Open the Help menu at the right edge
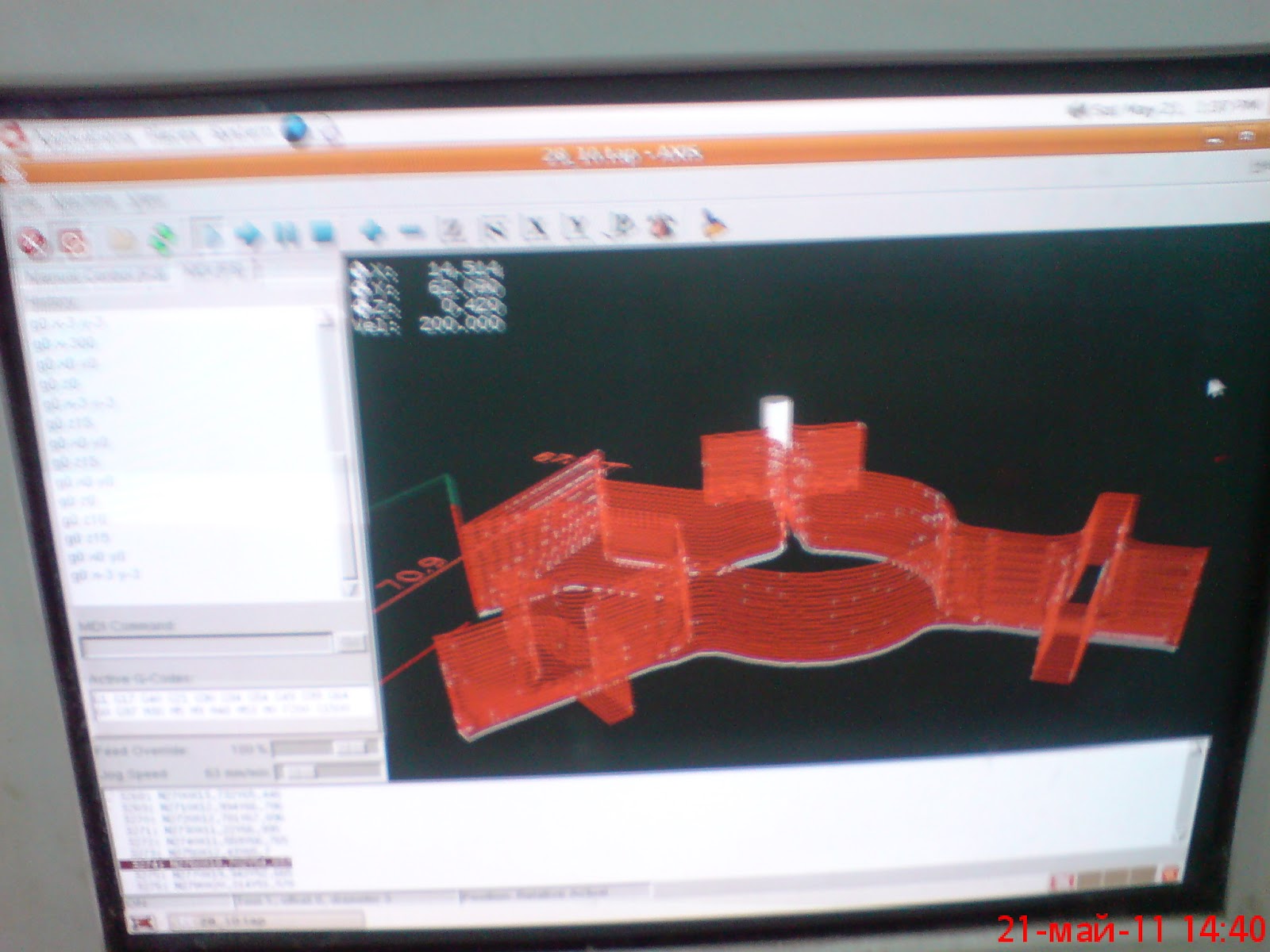The height and width of the screenshot is (952, 1270). [x=1260, y=167]
